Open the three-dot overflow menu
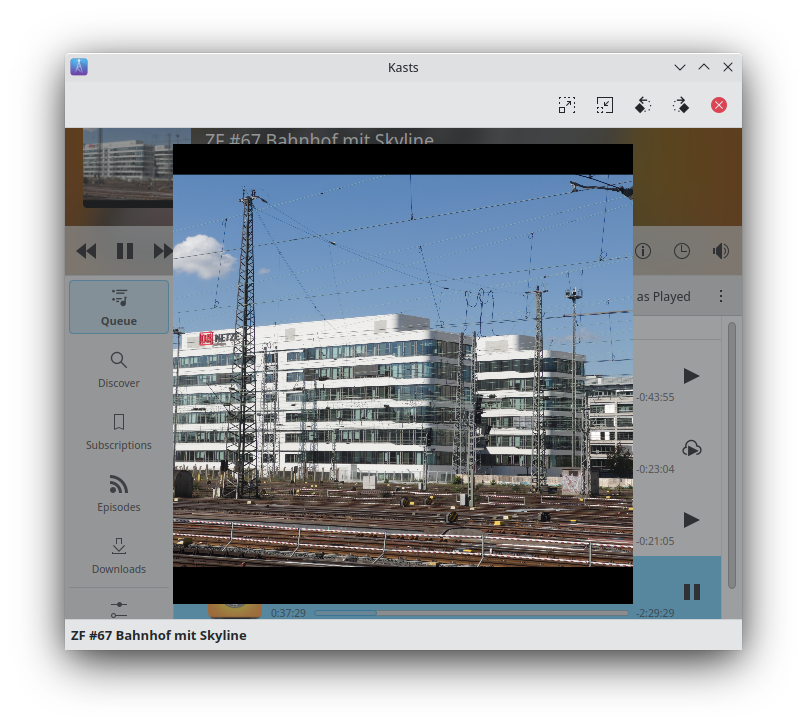The width and height of the screenshot is (807, 727). tap(721, 296)
